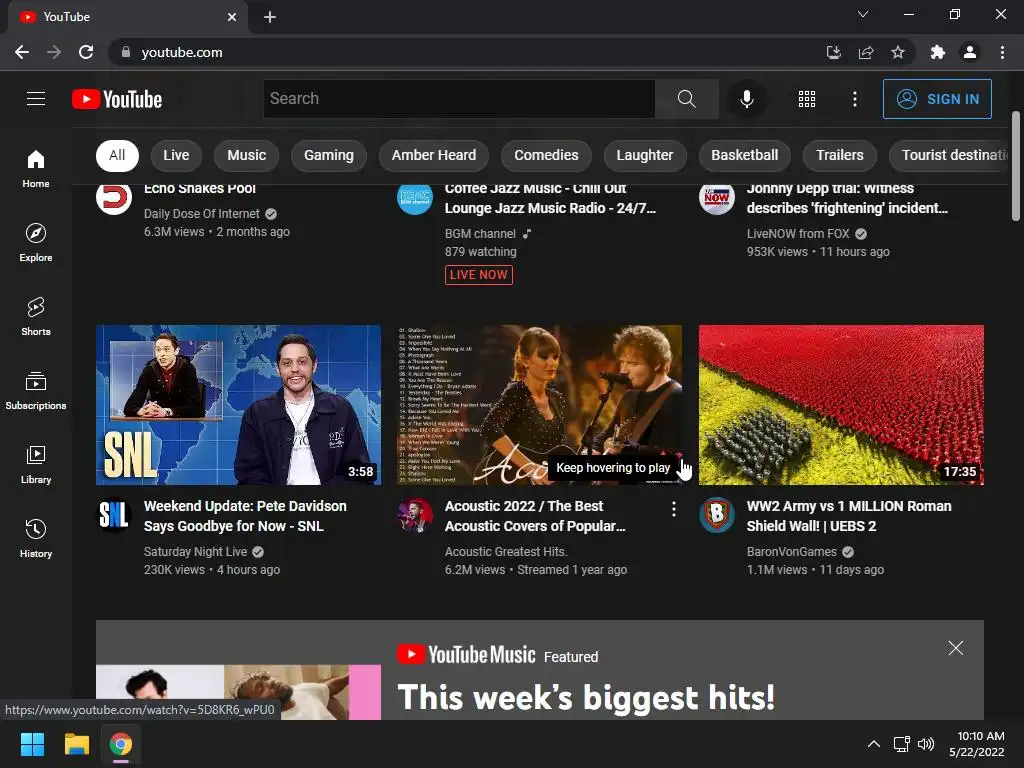Open Windows Start menu
Viewport: 1024px width, 768px height.
[x=32, y=744]
